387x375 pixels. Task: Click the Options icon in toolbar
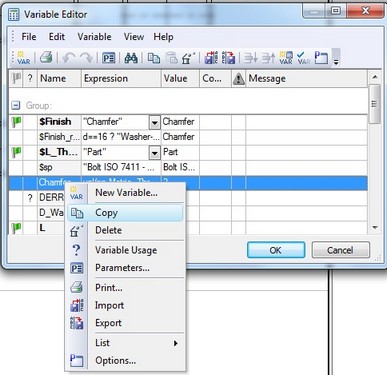pyautogui.click(x=321, y=58)
